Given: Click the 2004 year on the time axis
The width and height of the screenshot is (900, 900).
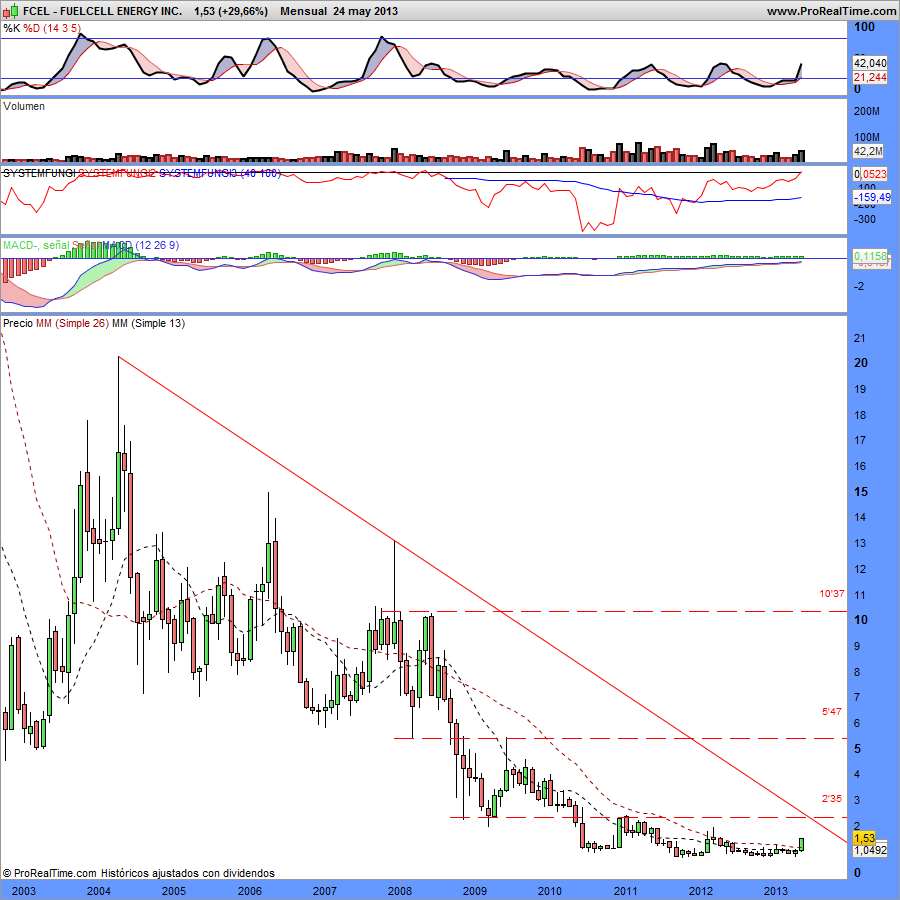Looking at the screenshot, I should tap(99, 891).
